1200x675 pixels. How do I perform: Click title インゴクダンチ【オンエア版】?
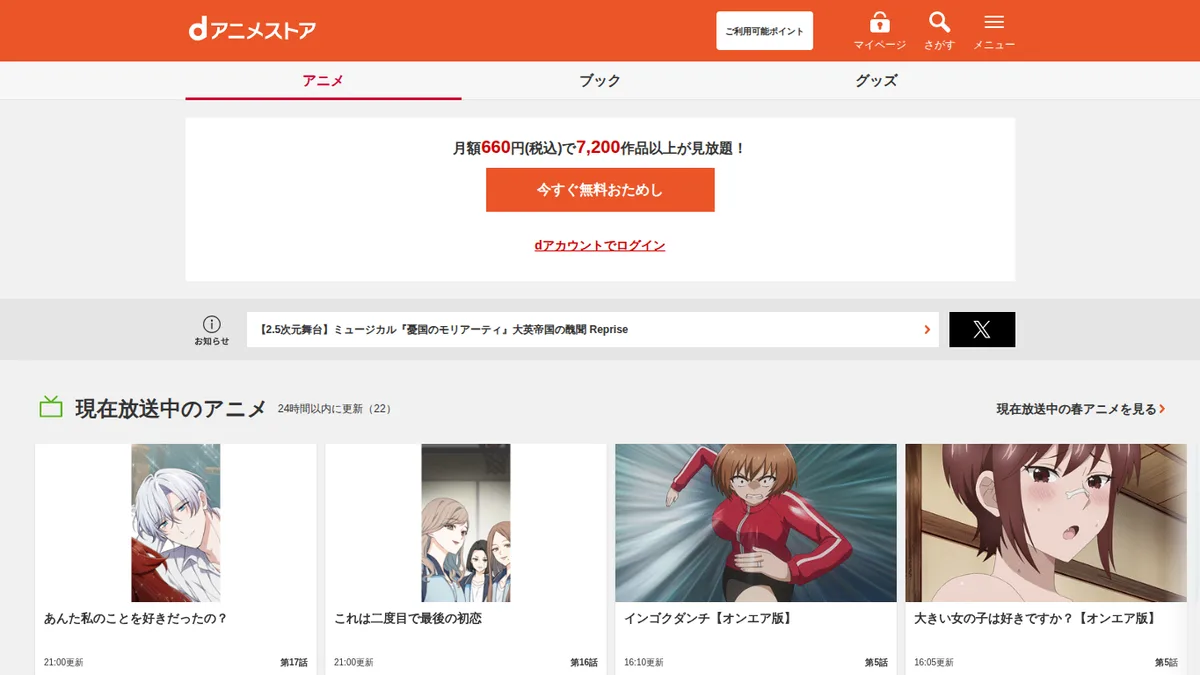(708, 619)
